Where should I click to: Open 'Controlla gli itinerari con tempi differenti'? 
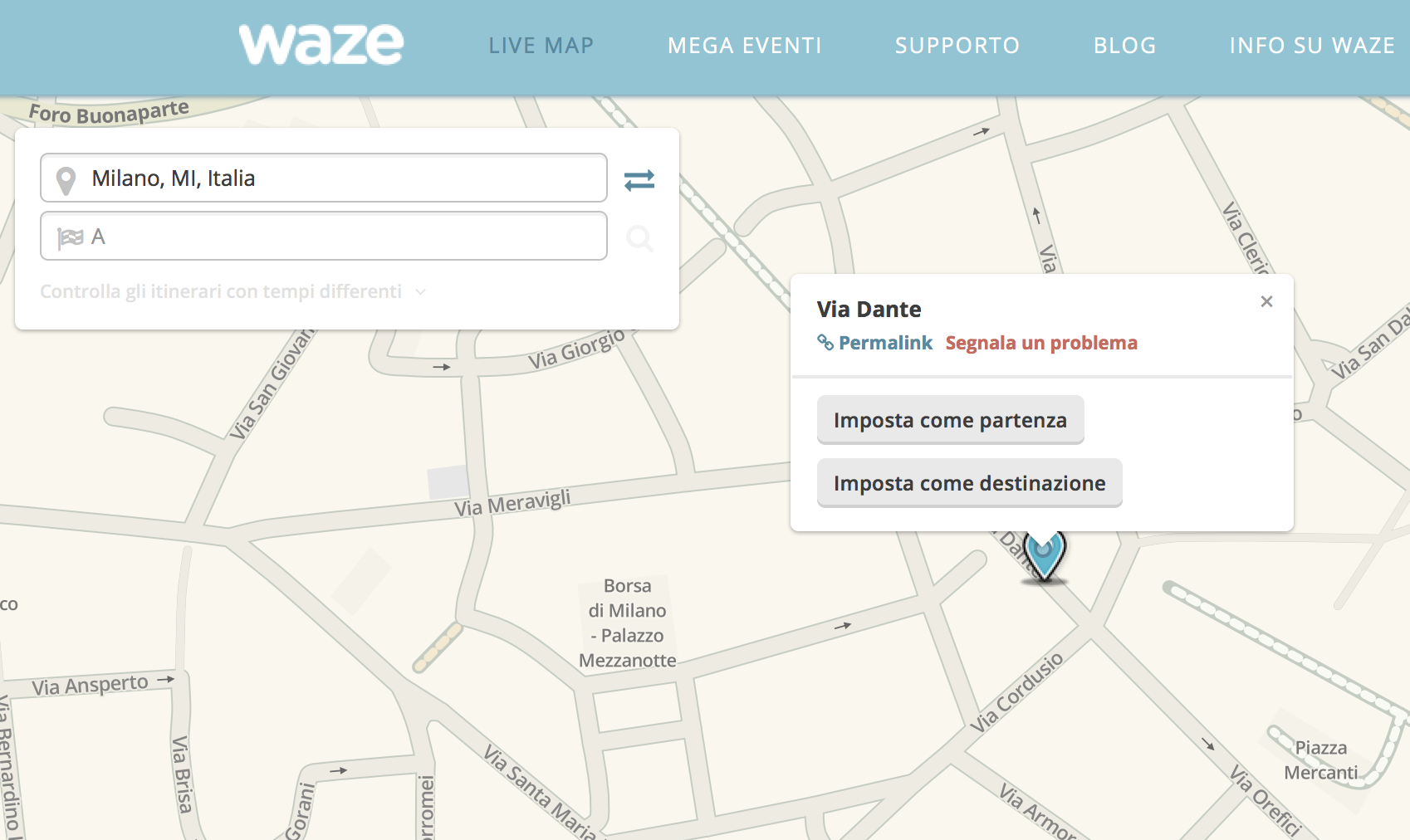221,292
